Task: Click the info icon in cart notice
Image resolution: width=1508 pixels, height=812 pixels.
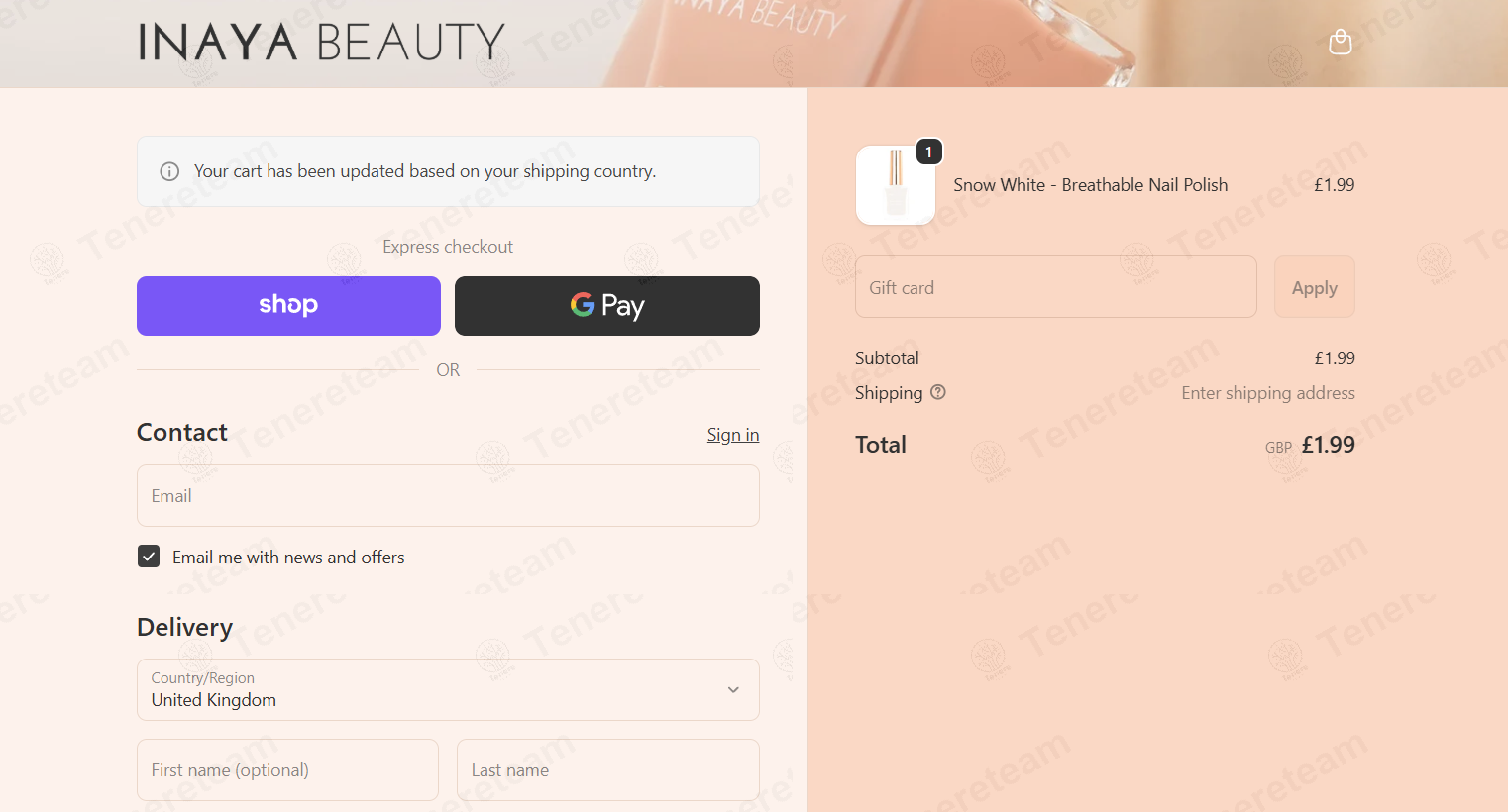Action: pos(169,171)
